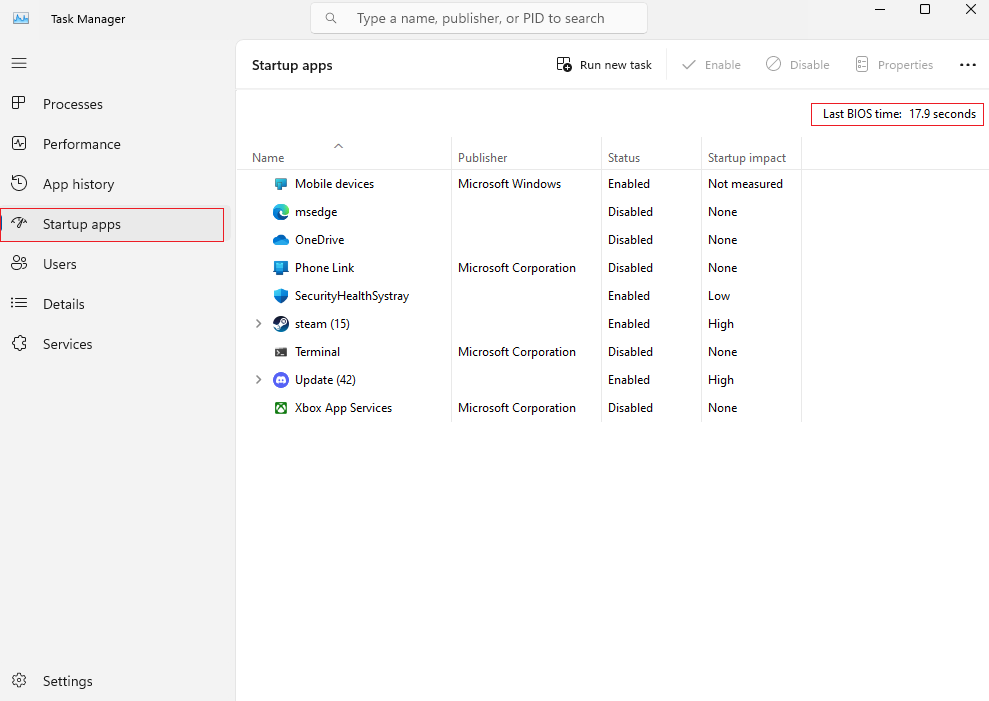Click the App history clock icon
This screenshot has height=701, width=989.
19,184
